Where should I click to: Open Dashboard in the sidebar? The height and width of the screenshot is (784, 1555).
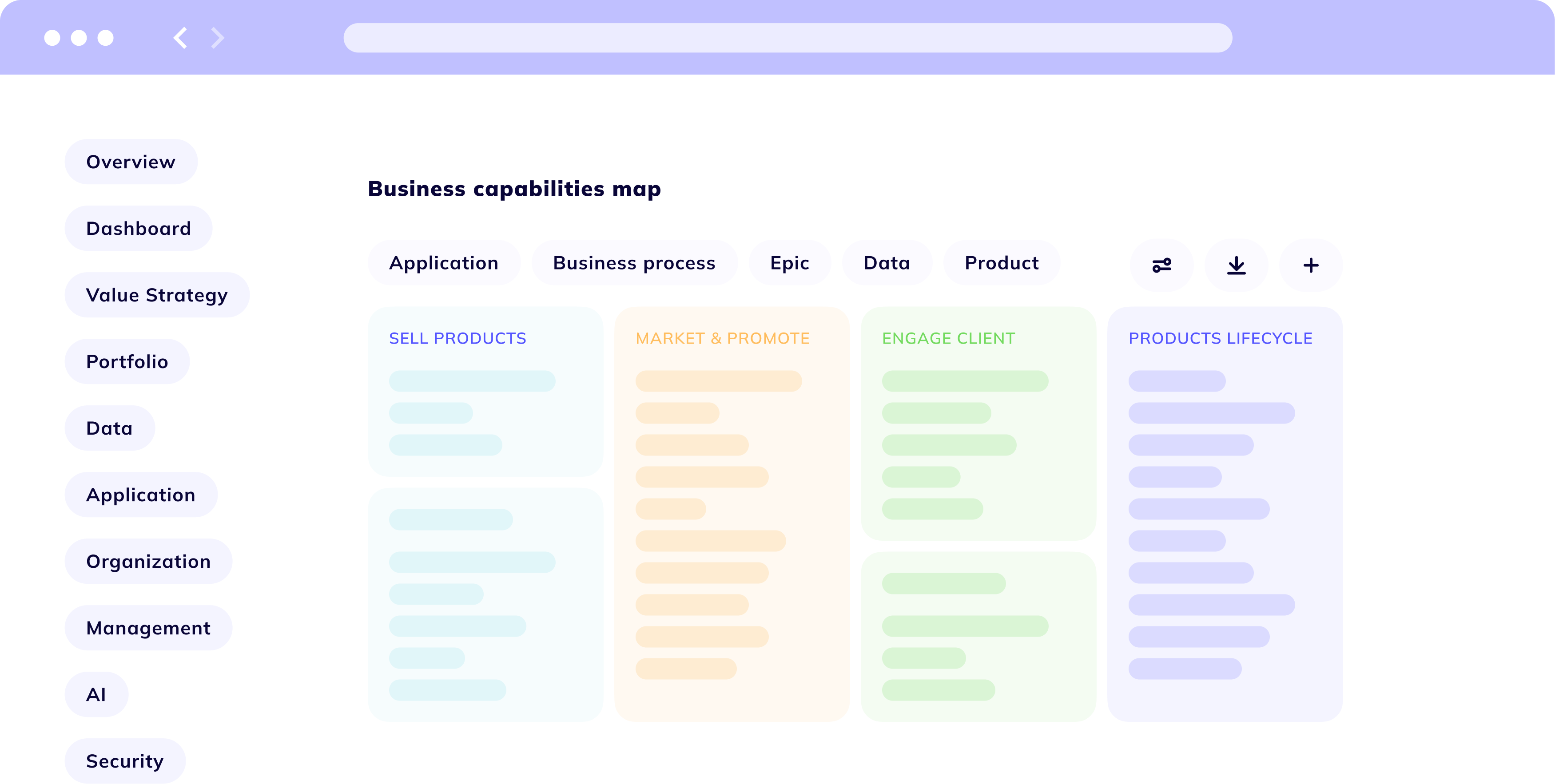coord(138,228)
